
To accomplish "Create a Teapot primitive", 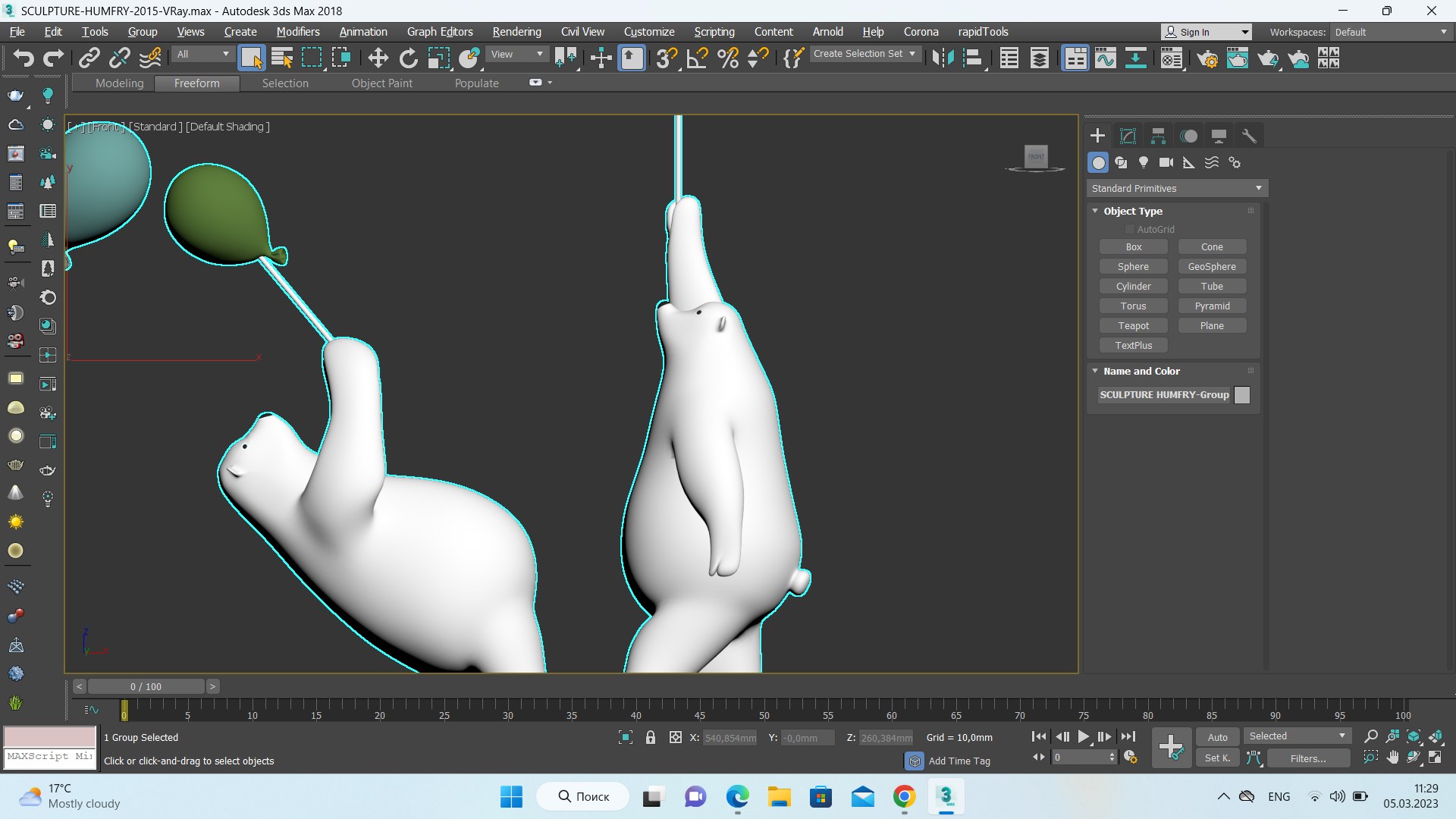I will [1133, 325].
